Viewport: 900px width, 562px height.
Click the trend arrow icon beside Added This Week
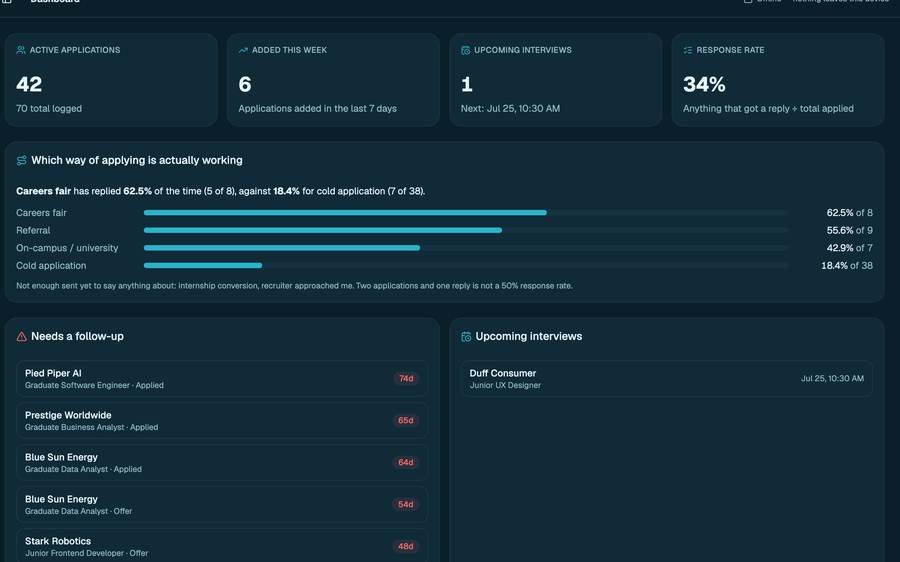pos(243,50)
